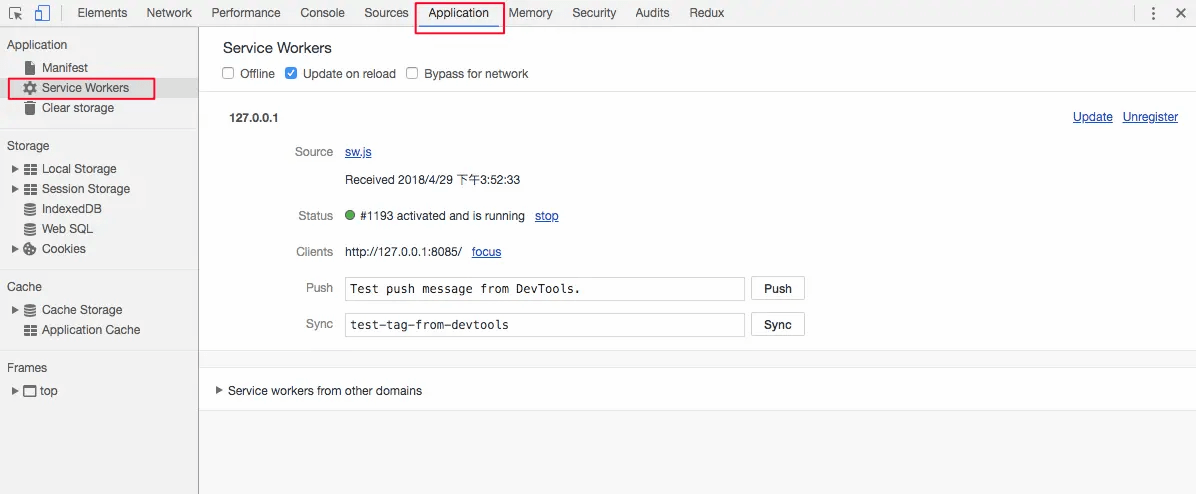Image resolution: width=1196 pixels, height=494 pixels.
Task: Expand the Local Storage tree
Action: tap(15, 169)
